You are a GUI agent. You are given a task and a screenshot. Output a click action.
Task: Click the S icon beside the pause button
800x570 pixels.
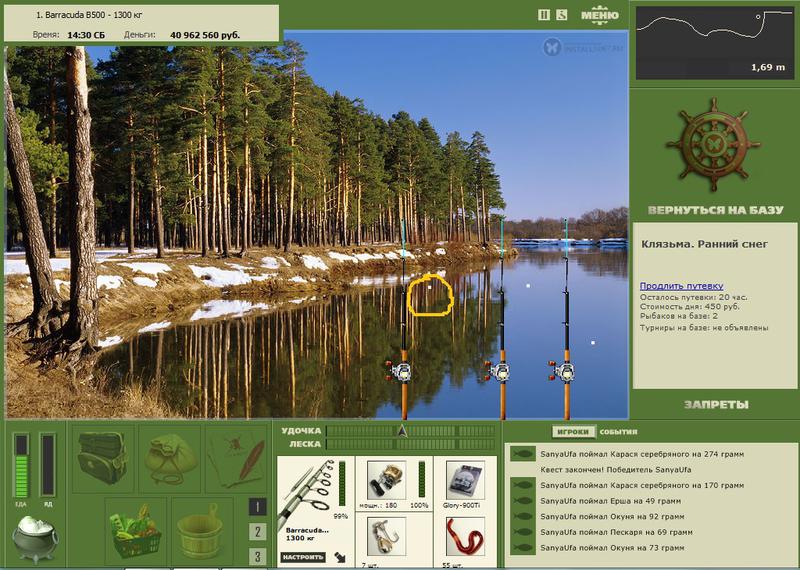coord(562,15)
